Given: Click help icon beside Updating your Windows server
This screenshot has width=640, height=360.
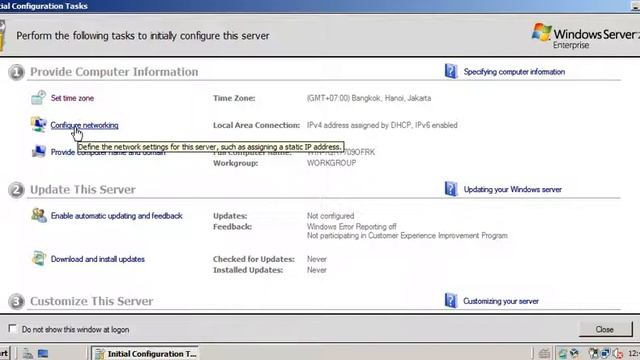Looking at the screenshot, I should tap(451, 189).
